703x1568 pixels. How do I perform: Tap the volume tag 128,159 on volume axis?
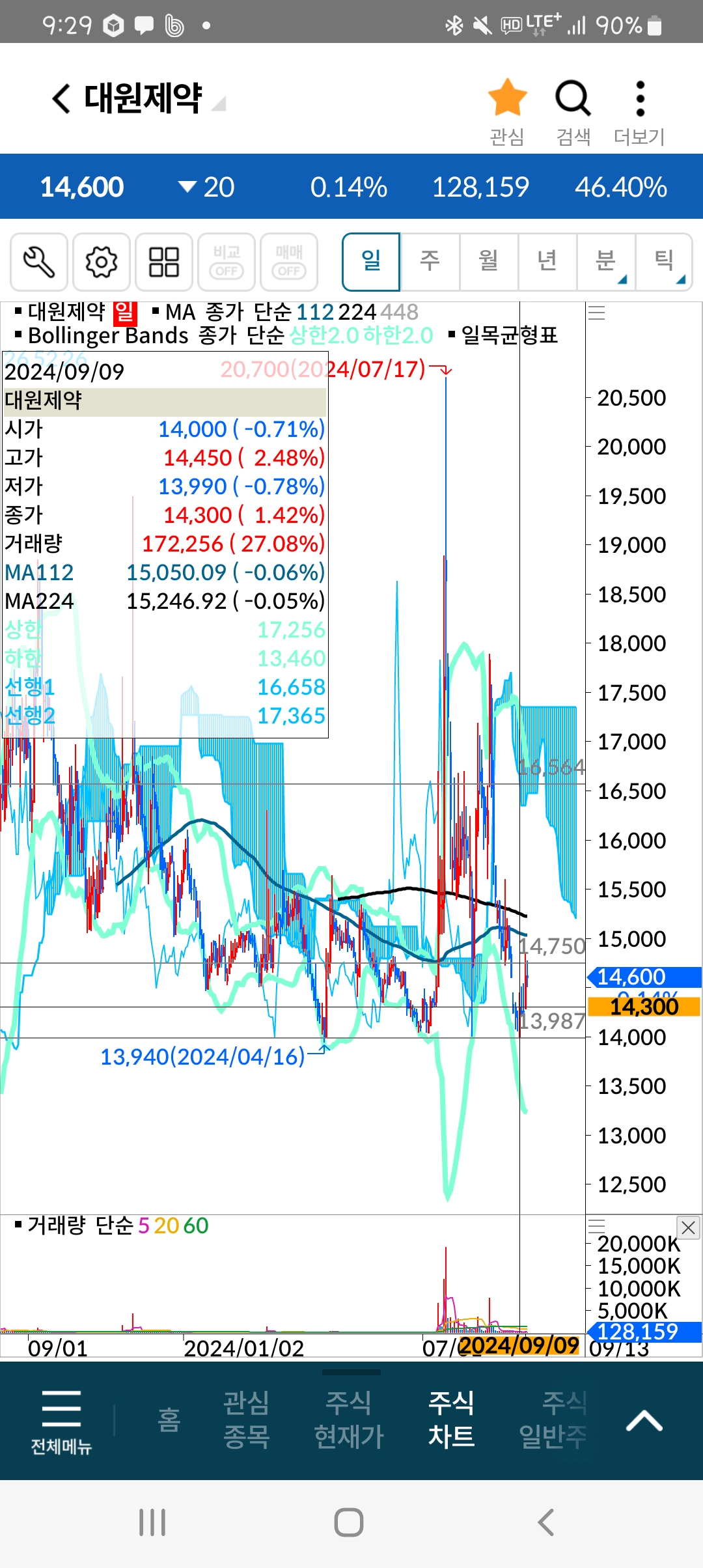tap(644, 1332)
